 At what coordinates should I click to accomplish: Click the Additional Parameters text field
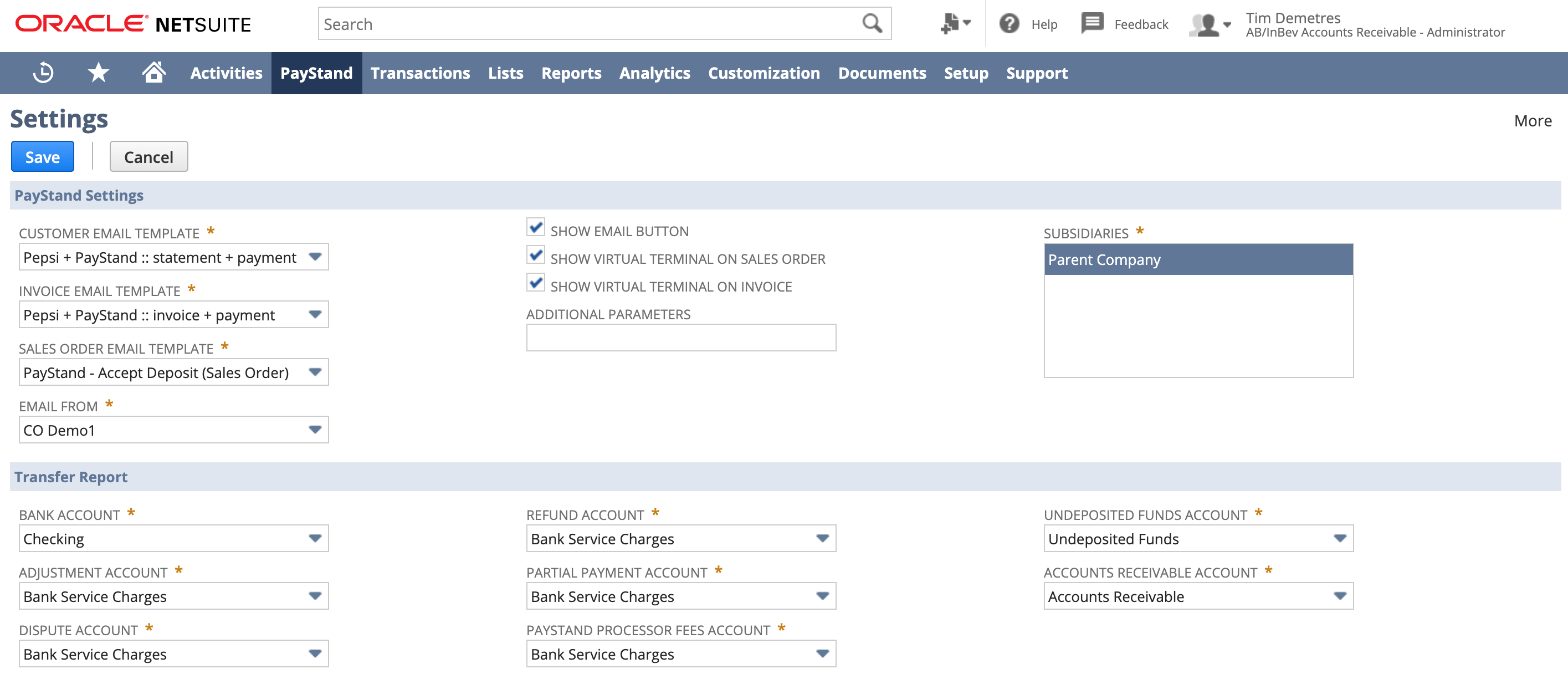(681, 338)
